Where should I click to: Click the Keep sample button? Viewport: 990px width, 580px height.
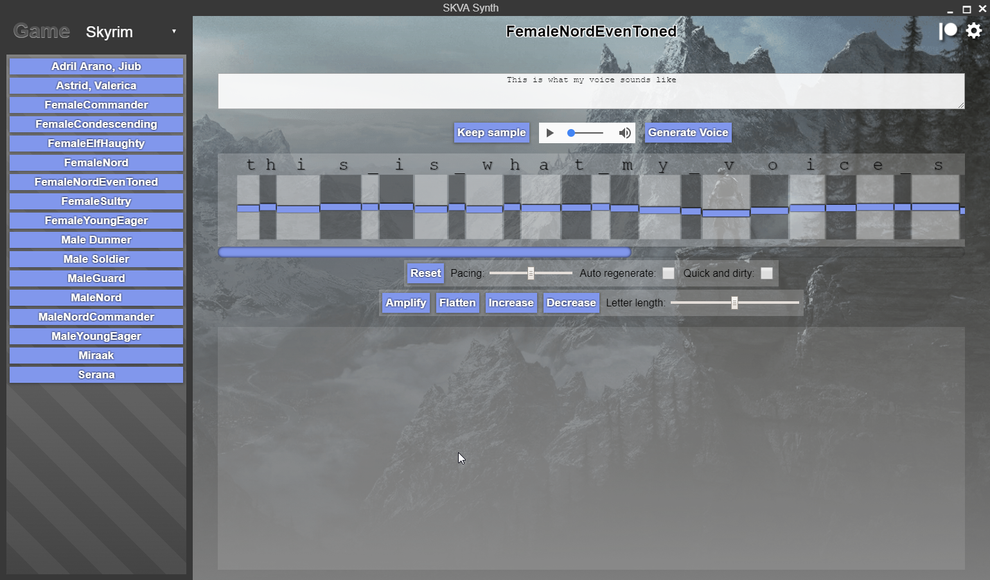click(x=491, y=133)
